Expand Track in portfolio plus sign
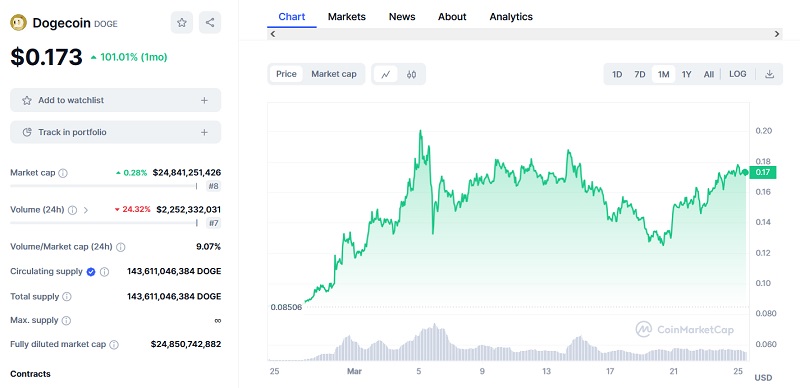Viewport: 800px width, 388px height. 204,132
